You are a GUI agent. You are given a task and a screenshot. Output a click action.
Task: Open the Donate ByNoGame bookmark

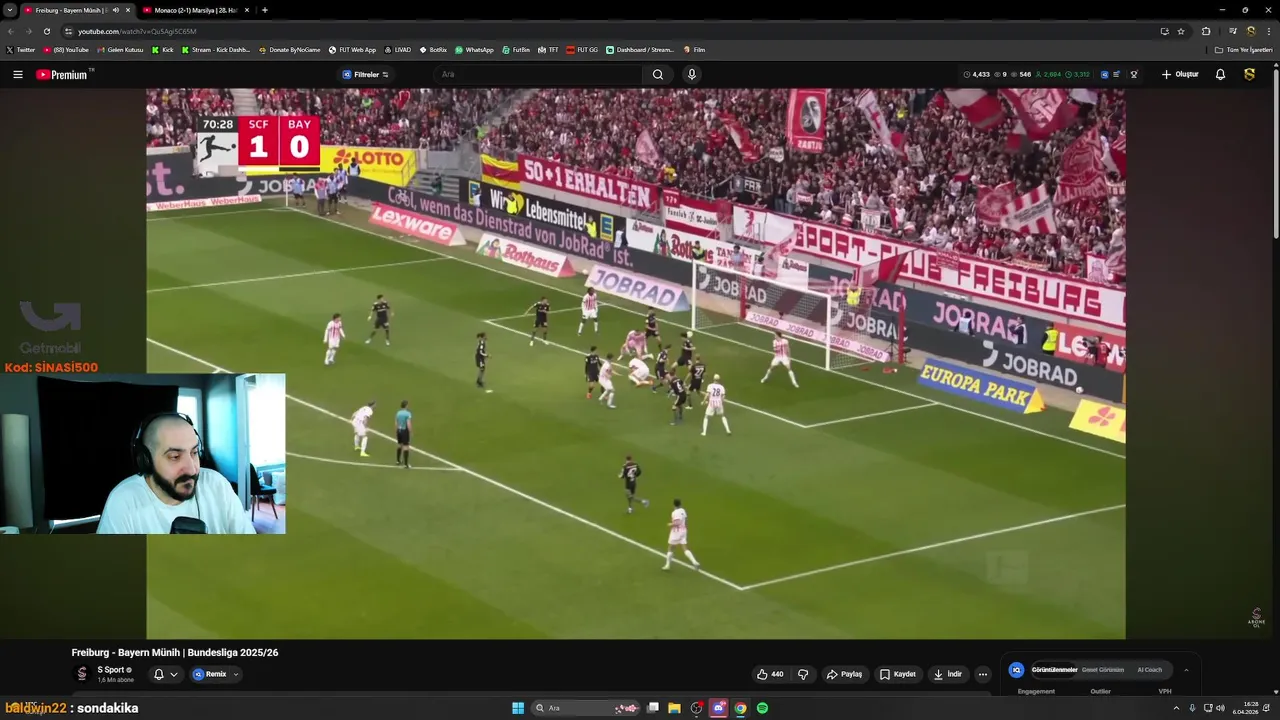point(290,49)
